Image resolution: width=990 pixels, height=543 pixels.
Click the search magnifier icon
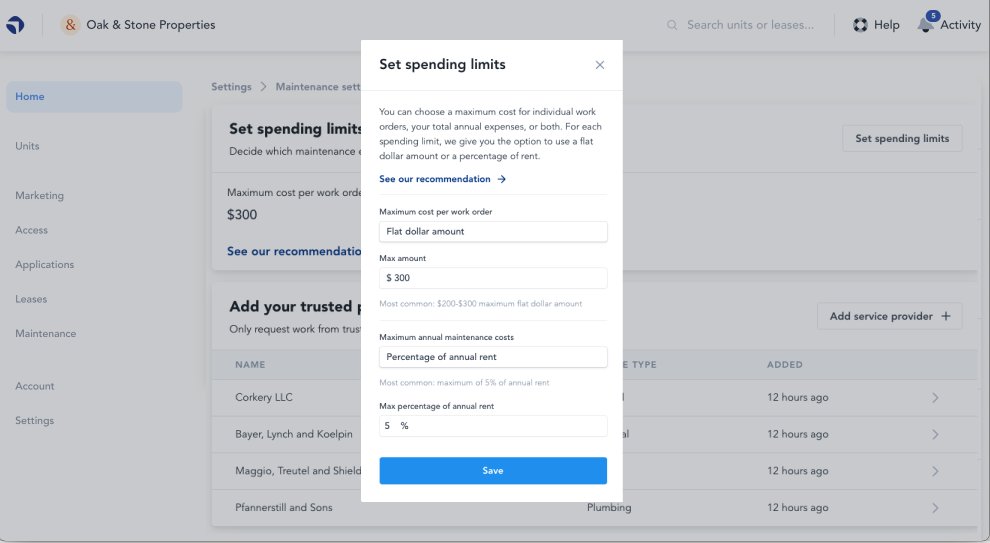click(672, 25)
